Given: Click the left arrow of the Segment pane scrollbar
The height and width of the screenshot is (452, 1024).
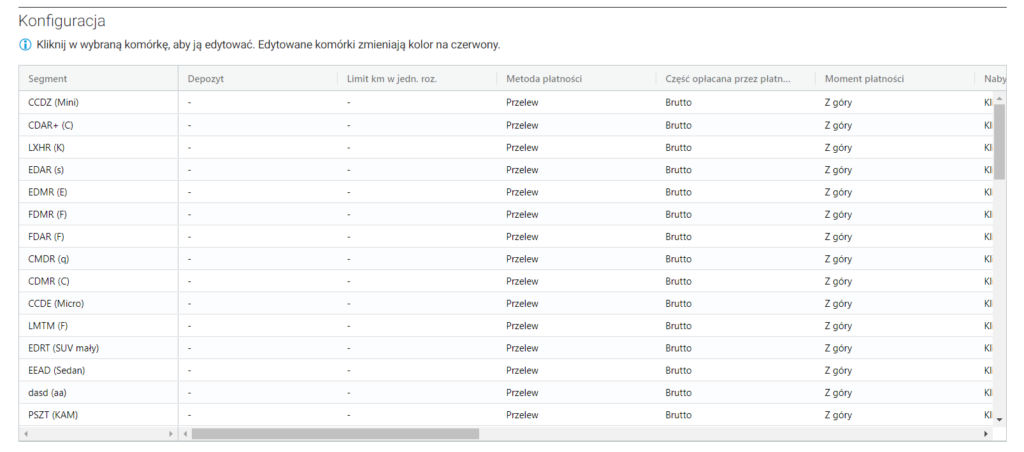Looking at the screenshot, I should point(26,434).
